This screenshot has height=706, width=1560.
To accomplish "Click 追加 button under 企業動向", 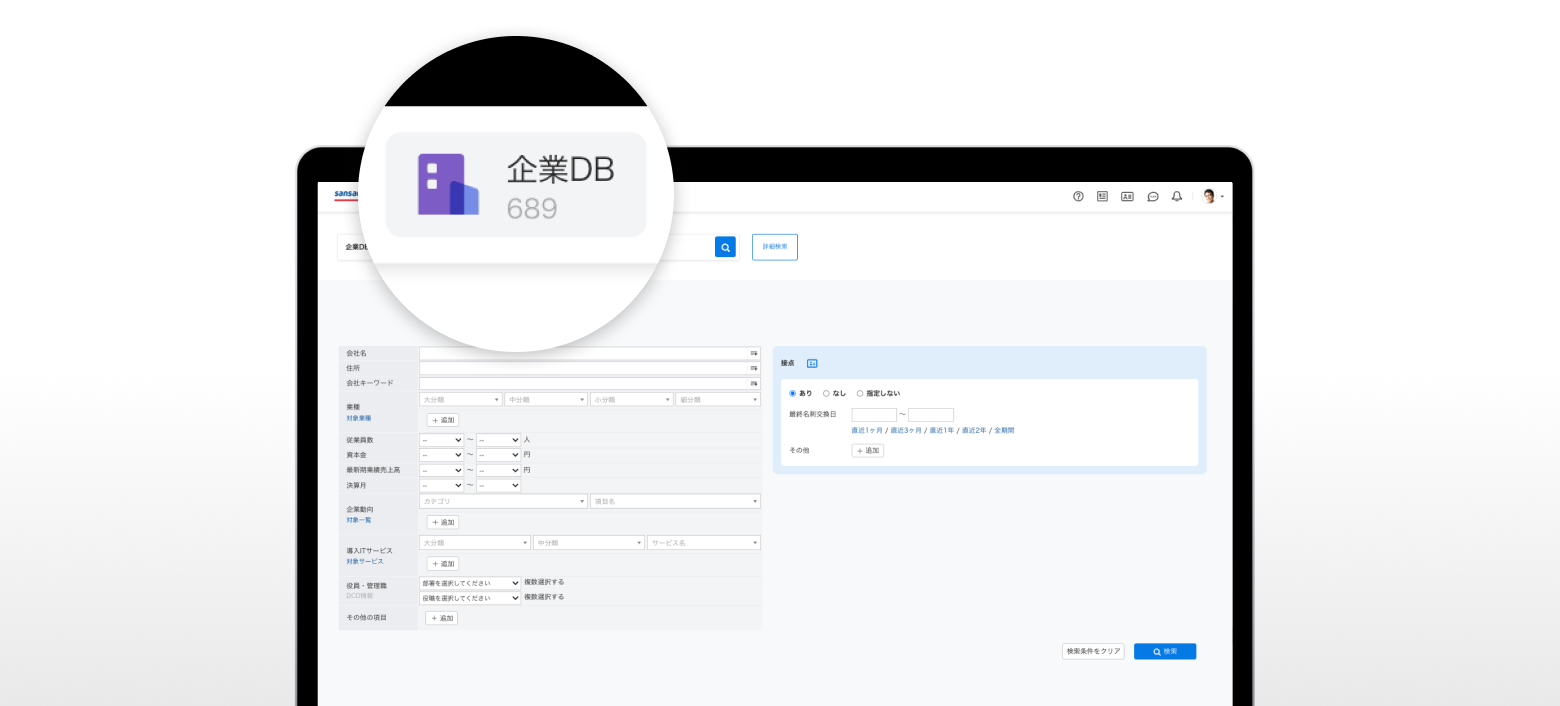I will [x=443, y=522].
